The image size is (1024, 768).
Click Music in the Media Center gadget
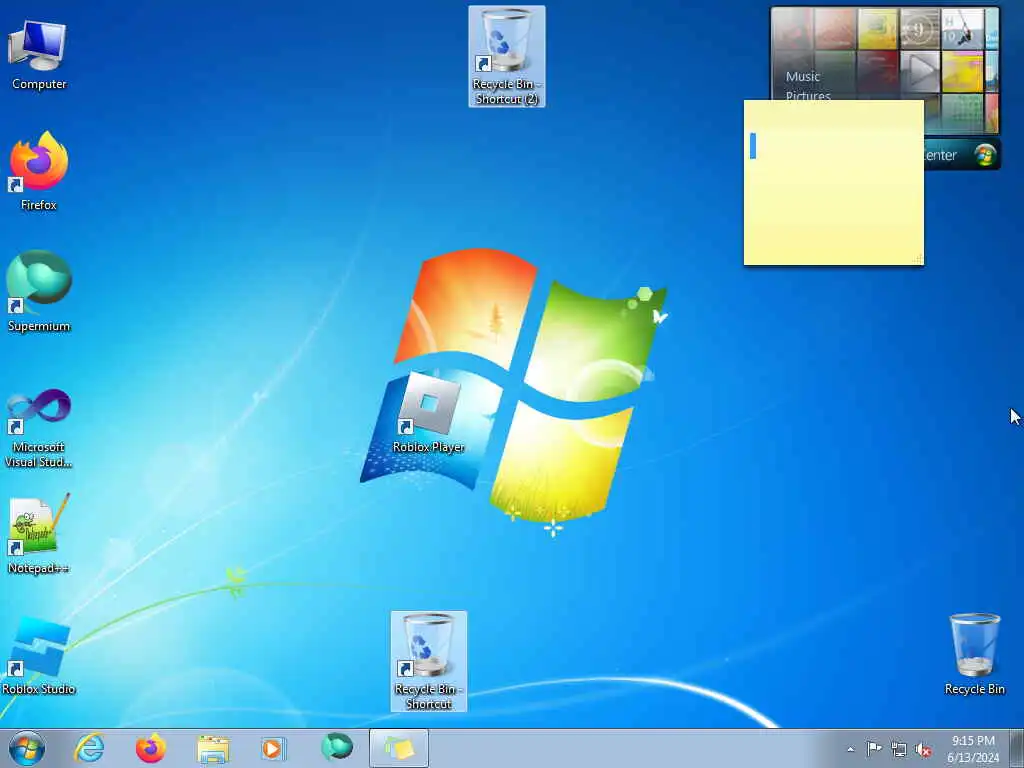click(x=803, y=76)
